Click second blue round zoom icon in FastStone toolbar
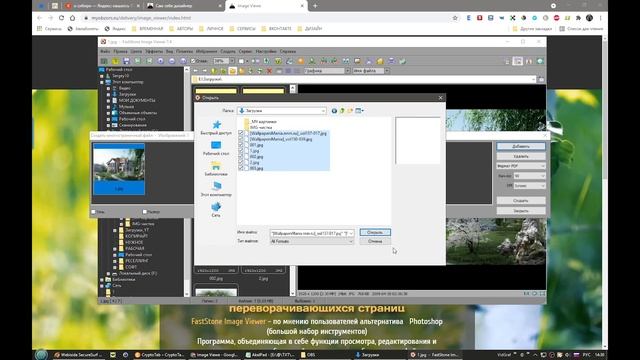 coord(172,61)
